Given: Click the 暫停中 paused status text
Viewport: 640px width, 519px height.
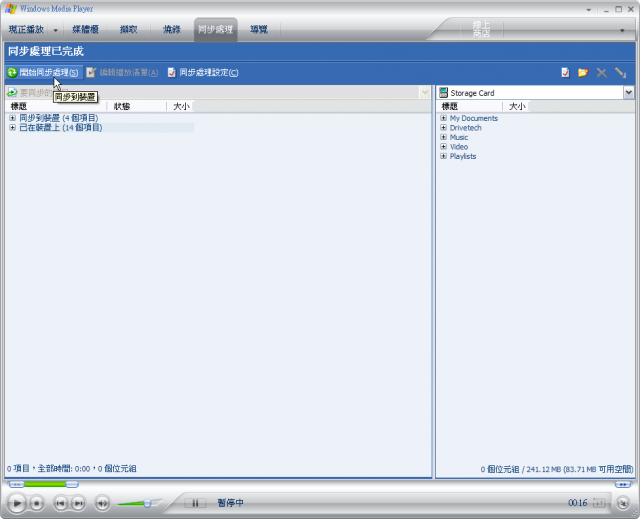Looking at the screenshot, I should [230, 503].
